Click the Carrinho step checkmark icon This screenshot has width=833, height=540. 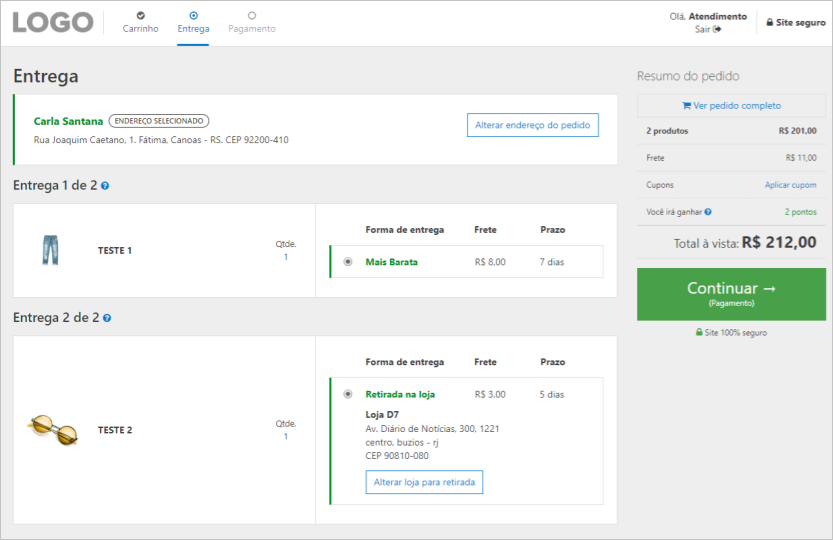pyautogui.click(x=140, y=15)
